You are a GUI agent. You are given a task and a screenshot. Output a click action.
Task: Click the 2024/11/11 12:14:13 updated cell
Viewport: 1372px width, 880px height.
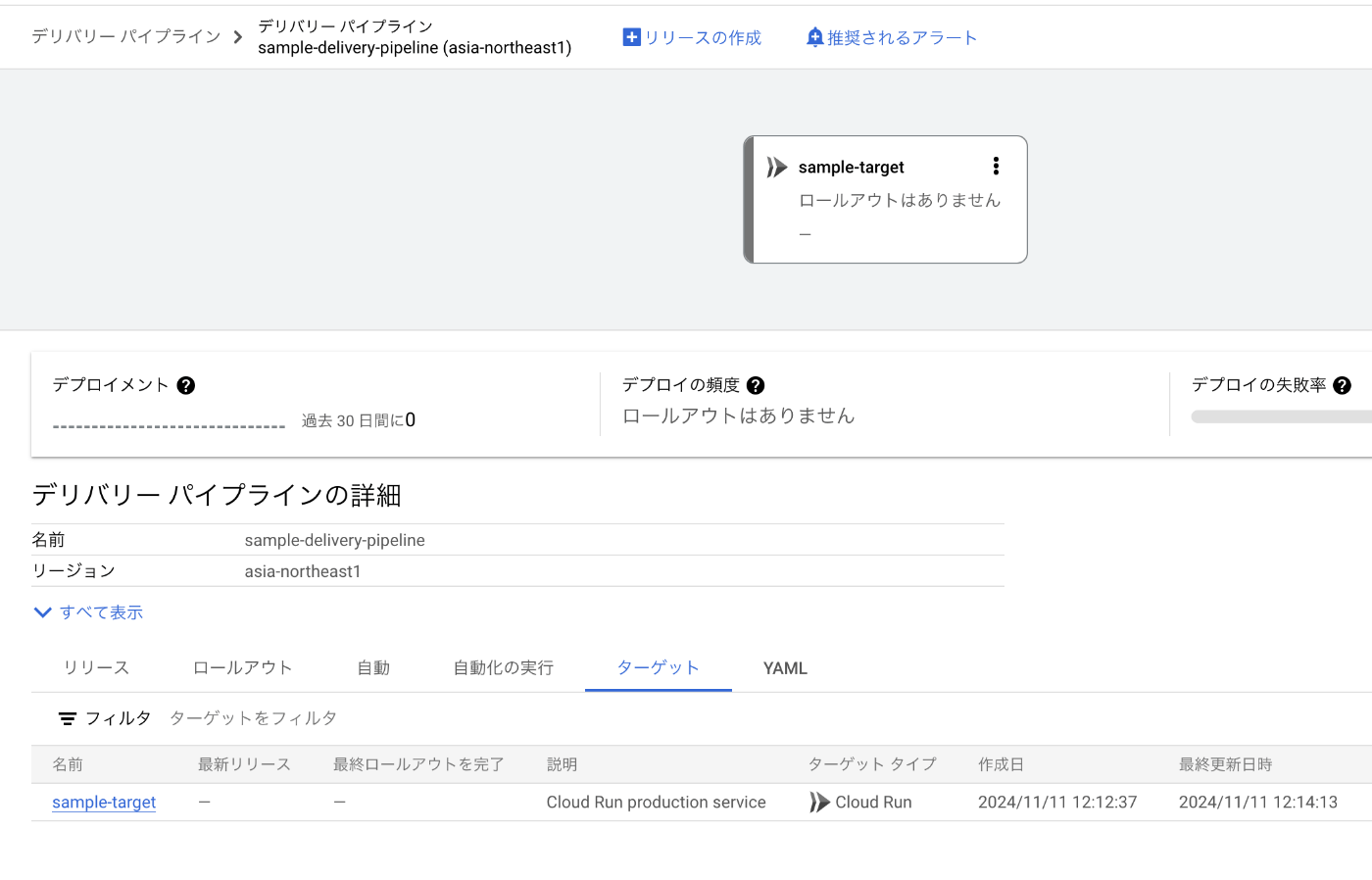pyautogui.click(x=1258, y=803)
